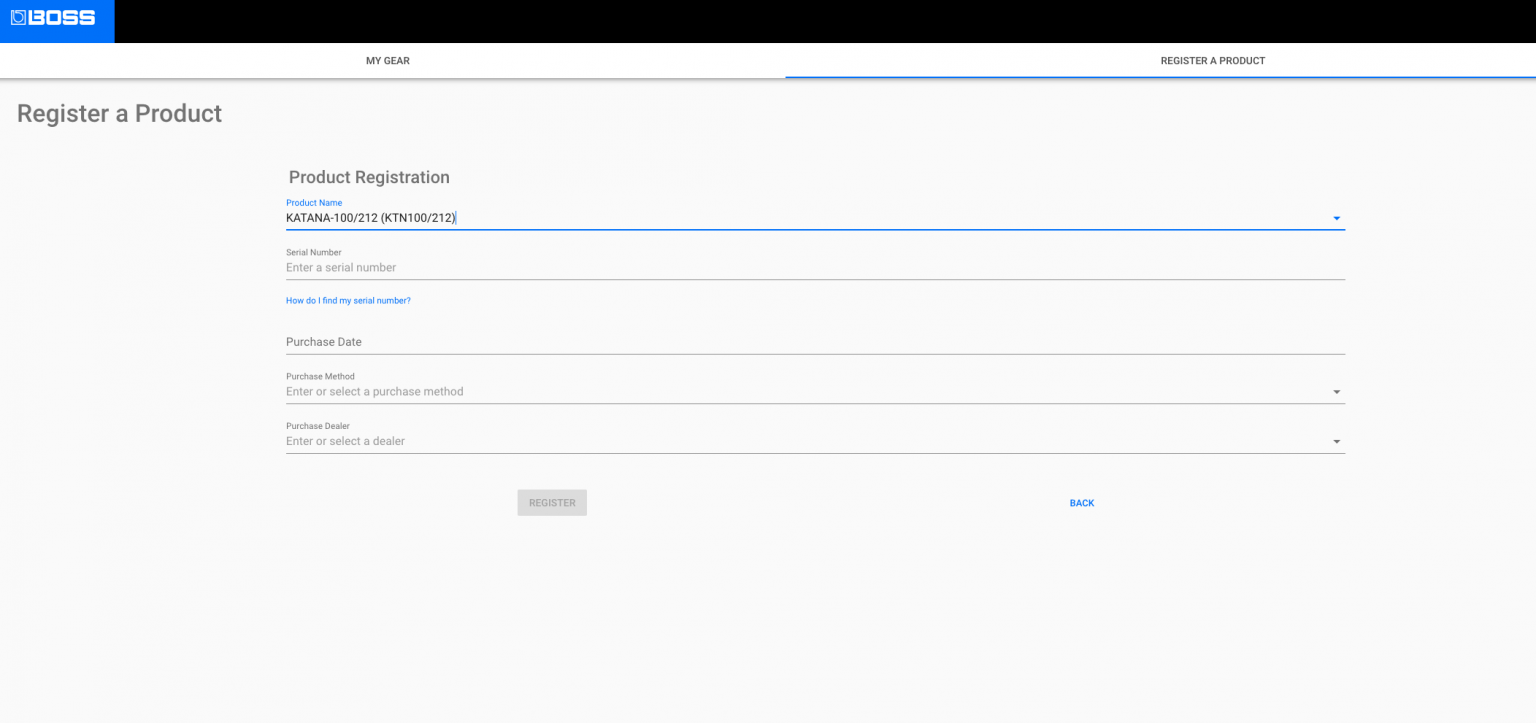The height and width of the screenshot is (723, 1536).
Task: Switch to the MY GEAR tab
Action: [388, 61]
